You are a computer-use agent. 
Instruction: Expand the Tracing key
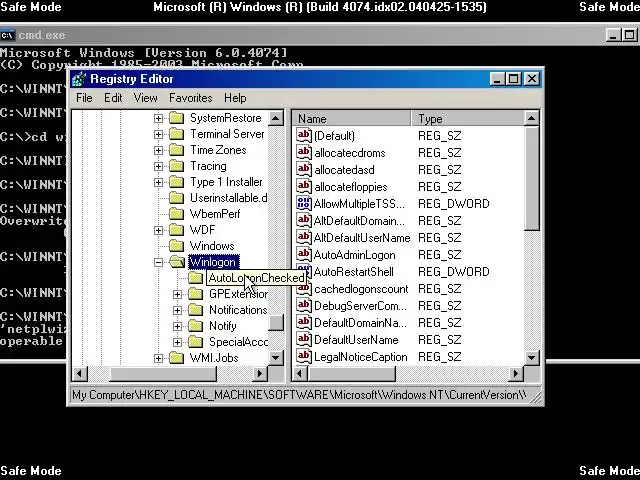158,166
